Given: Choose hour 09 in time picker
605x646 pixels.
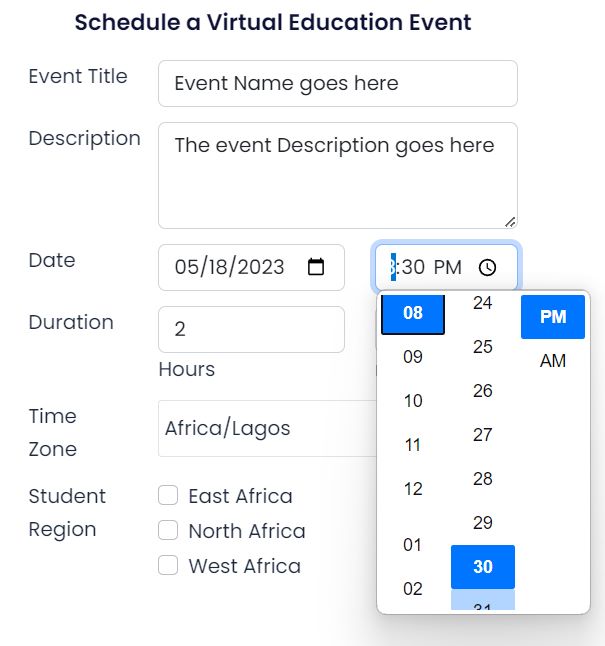Looking at the screenshot, I should click(x=412, y=357).
